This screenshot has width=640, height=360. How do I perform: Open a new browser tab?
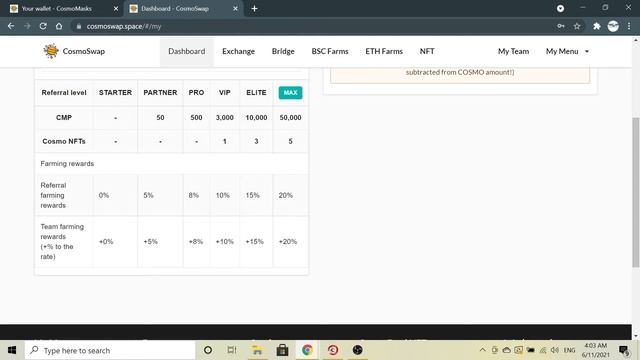pos(254,9)
